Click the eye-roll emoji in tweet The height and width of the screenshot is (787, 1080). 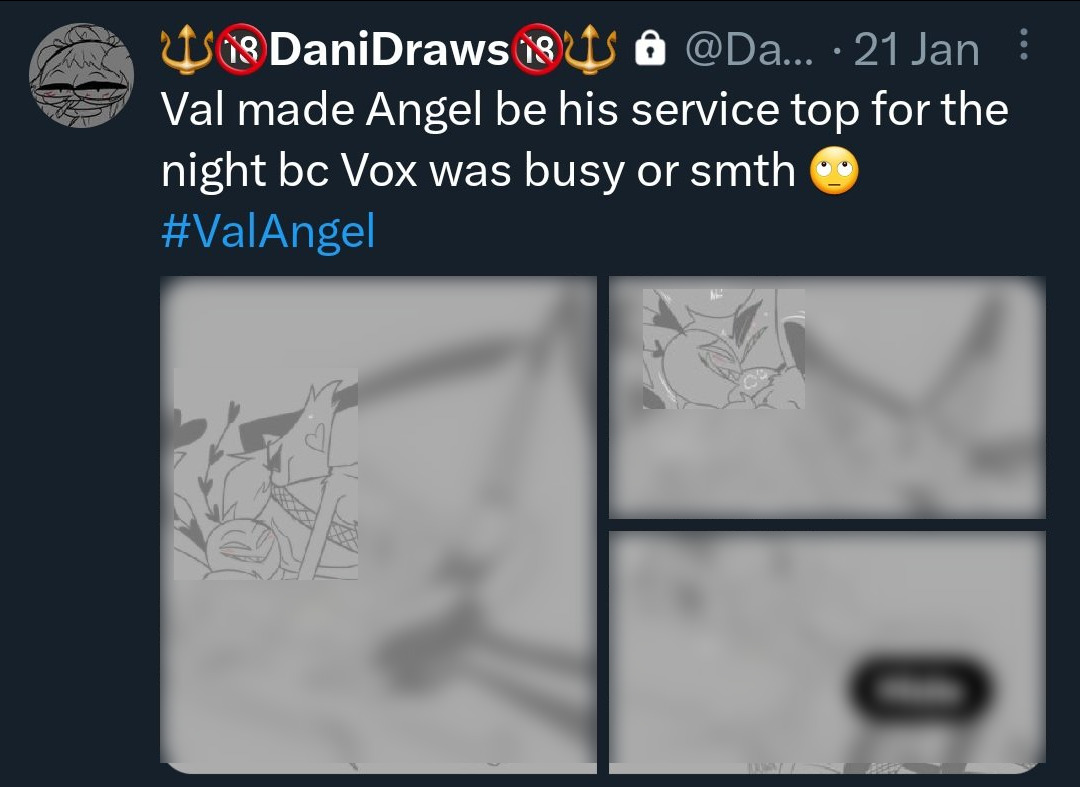[834, 171]
